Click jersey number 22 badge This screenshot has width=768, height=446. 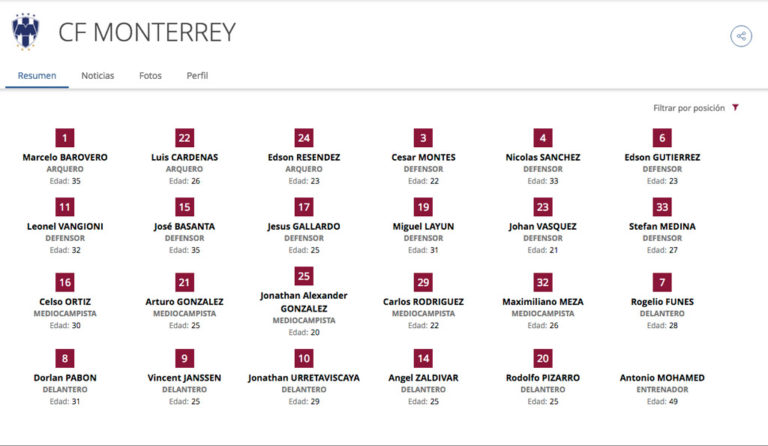(x=184, y=138)
